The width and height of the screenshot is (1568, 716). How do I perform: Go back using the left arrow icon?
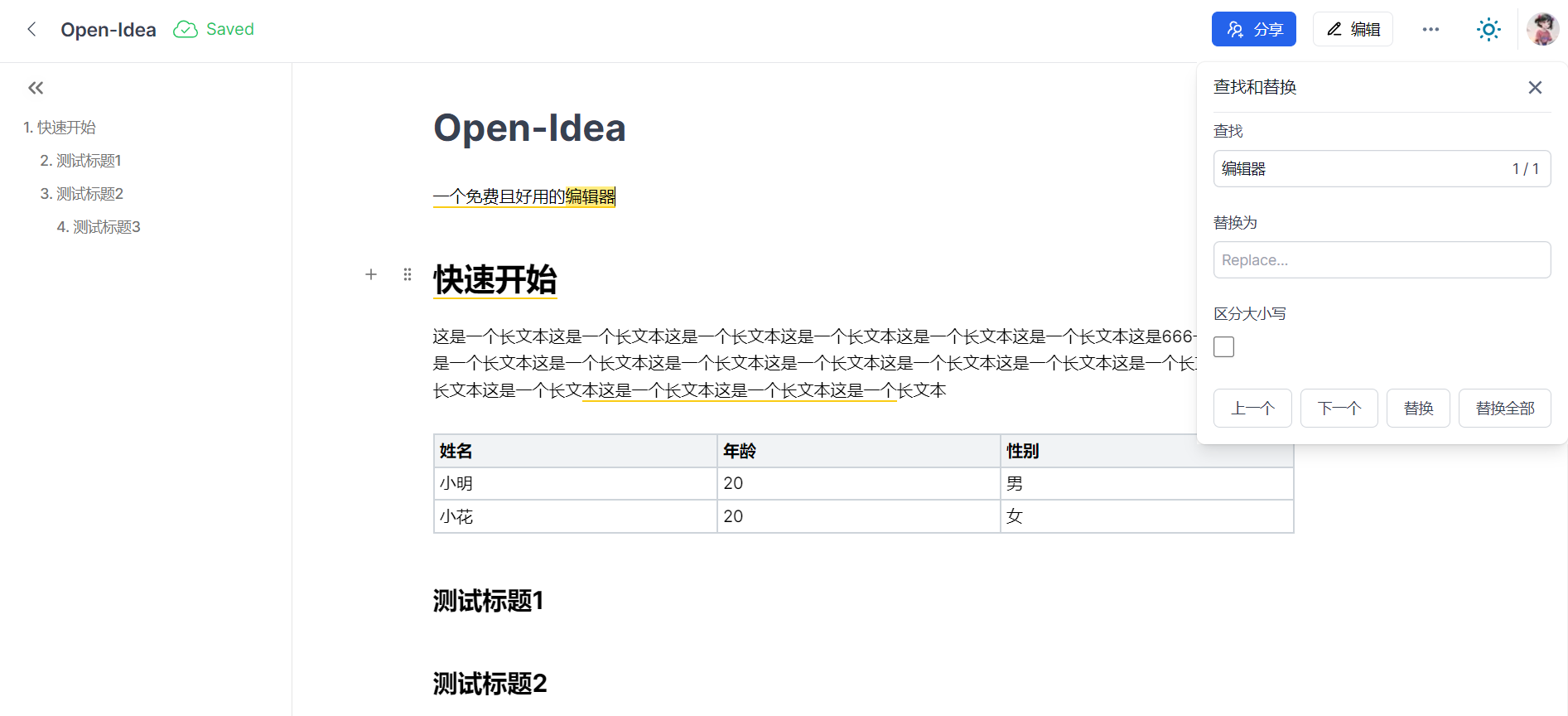coord(31,29)
